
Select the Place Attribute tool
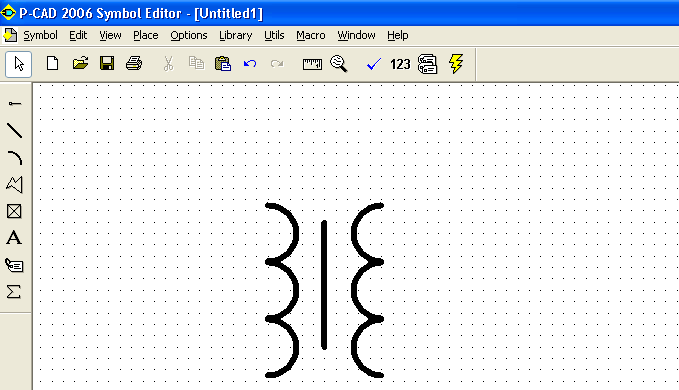click(x=14, y=265)
